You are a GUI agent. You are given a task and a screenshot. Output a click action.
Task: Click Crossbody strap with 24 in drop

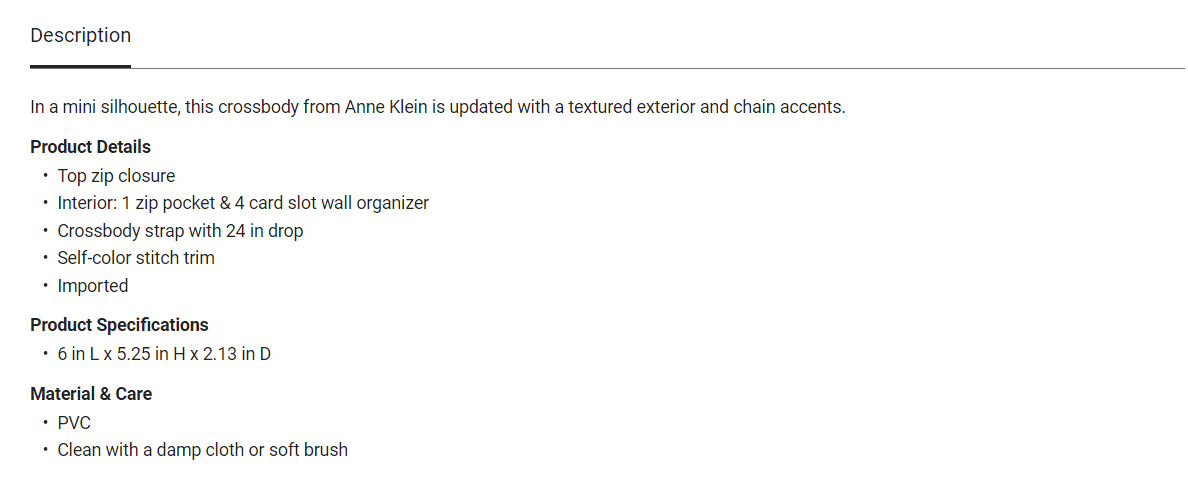(180, 231)
